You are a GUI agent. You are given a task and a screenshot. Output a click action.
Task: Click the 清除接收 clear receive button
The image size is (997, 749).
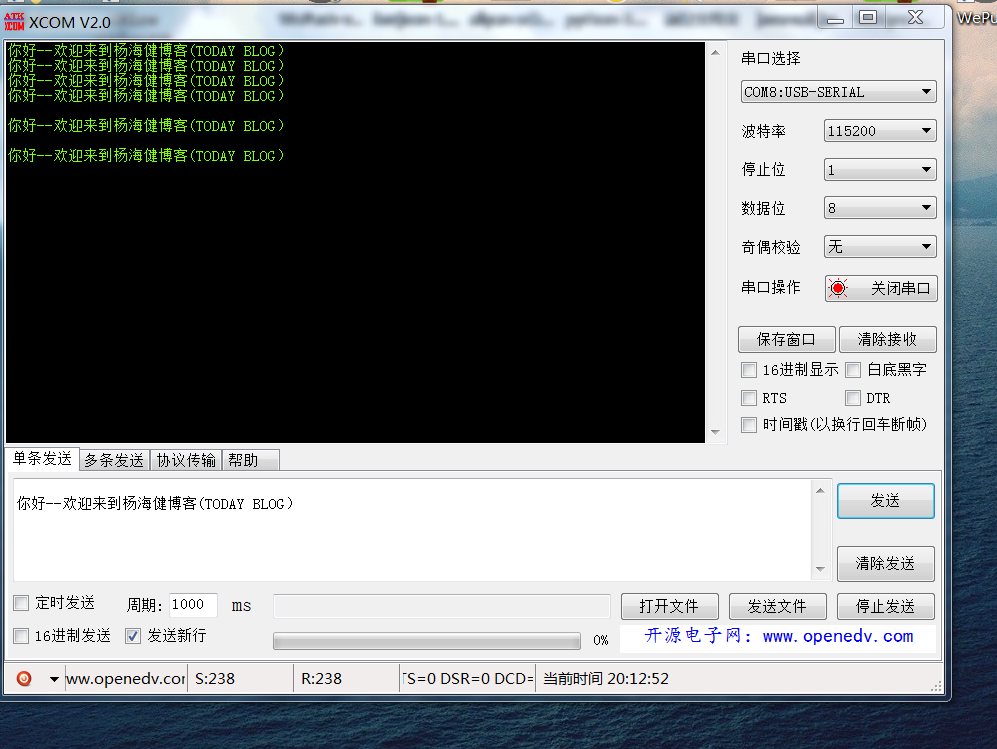click(x=888, y=340)
